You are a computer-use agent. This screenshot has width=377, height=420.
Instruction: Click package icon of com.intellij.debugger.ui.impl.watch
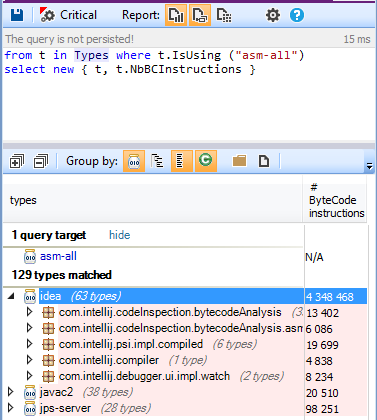[48, 376]
